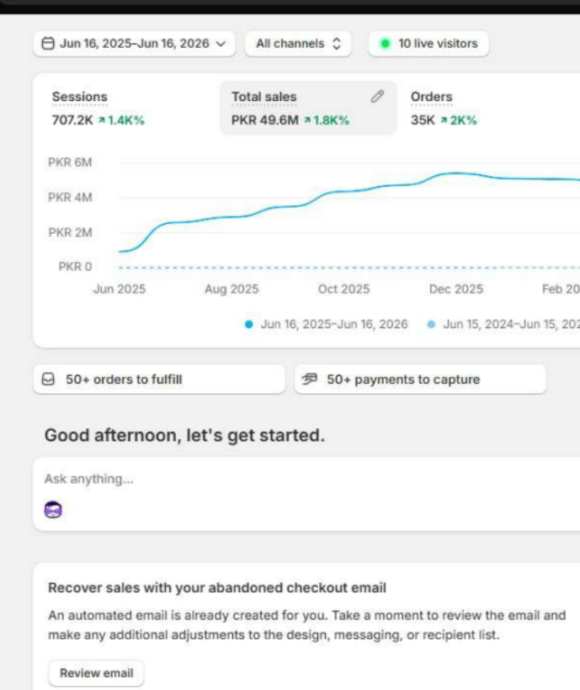This screenshot has width=580, height=690.
Task: Click the Jun 16, 2025–Jun 16, 2026 legend entry
Action: 327,324
